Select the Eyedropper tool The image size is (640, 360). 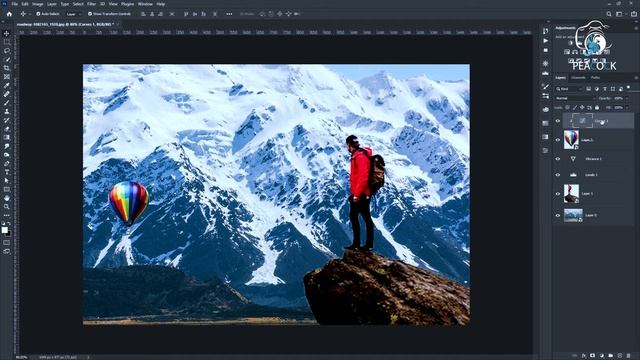[x=7, y=85]
